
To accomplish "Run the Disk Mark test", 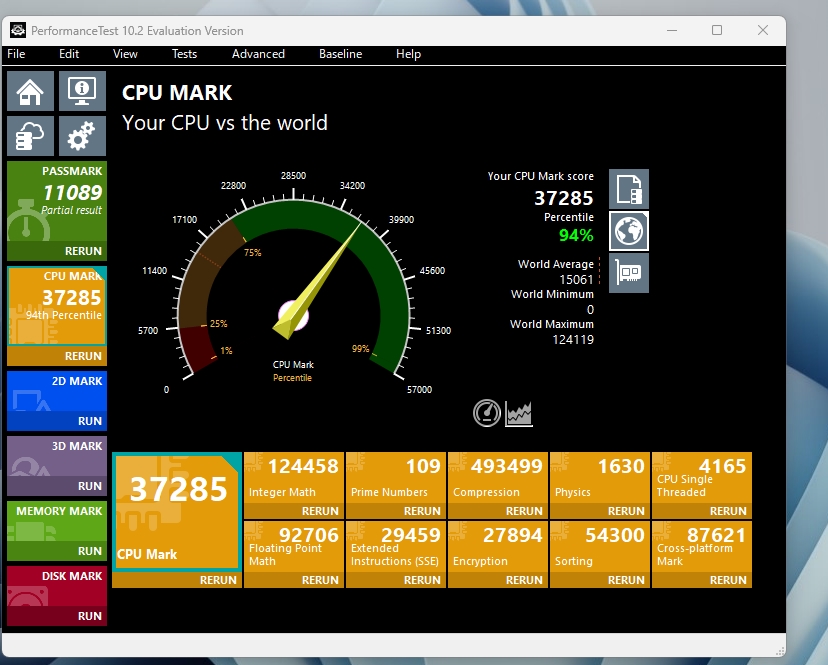I will (57, 616).
